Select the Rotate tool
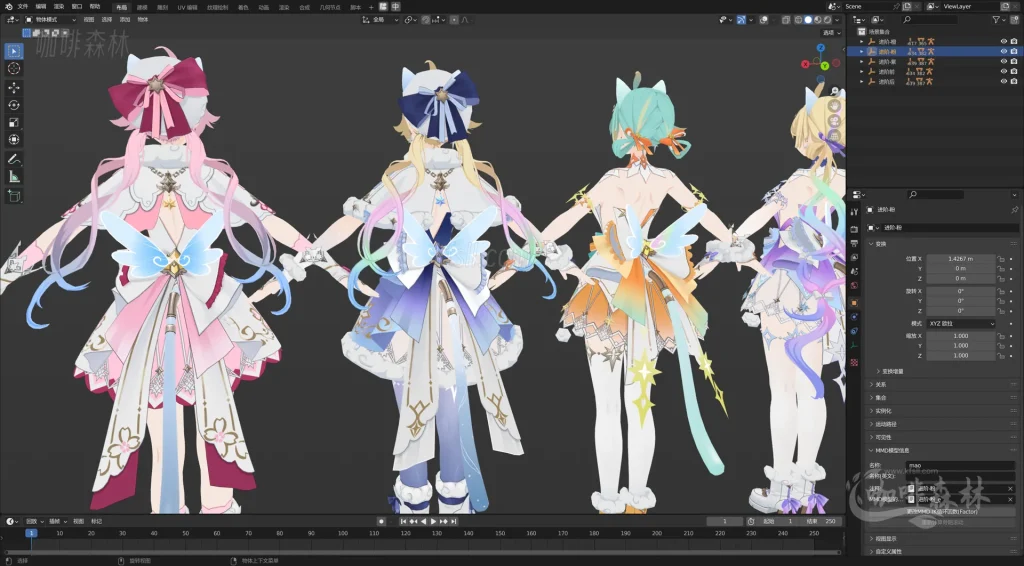The width and height of the screenshot is (1024, 566). point(14,105)
